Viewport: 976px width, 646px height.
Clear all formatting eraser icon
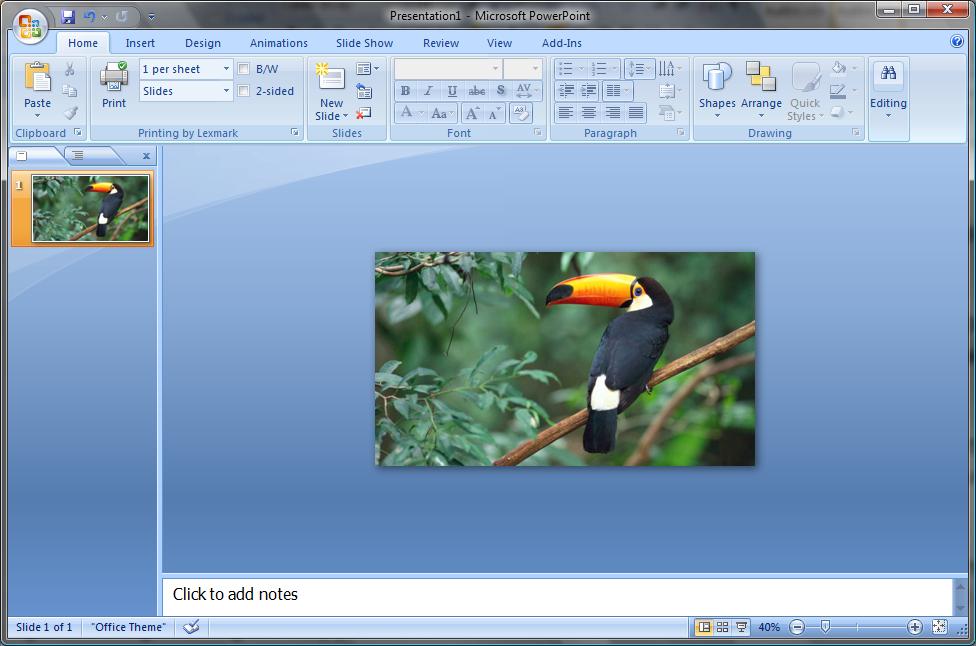pyautogui.click(x=520, y=113)
